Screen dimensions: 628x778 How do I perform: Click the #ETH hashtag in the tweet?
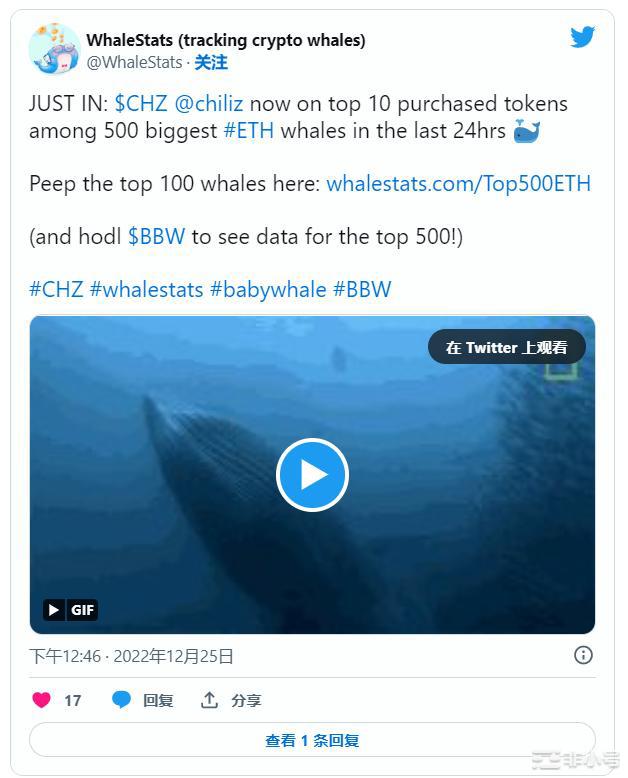pyautogui.click(x=250, y=130)
